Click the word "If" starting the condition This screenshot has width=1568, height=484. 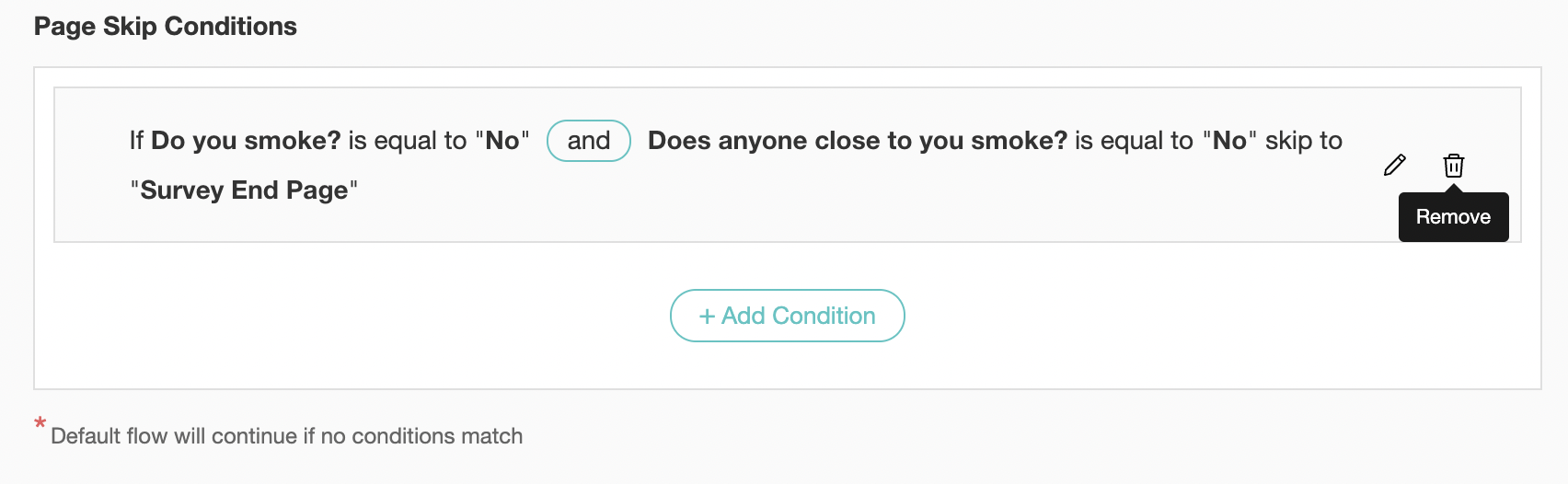click(136, 141)
